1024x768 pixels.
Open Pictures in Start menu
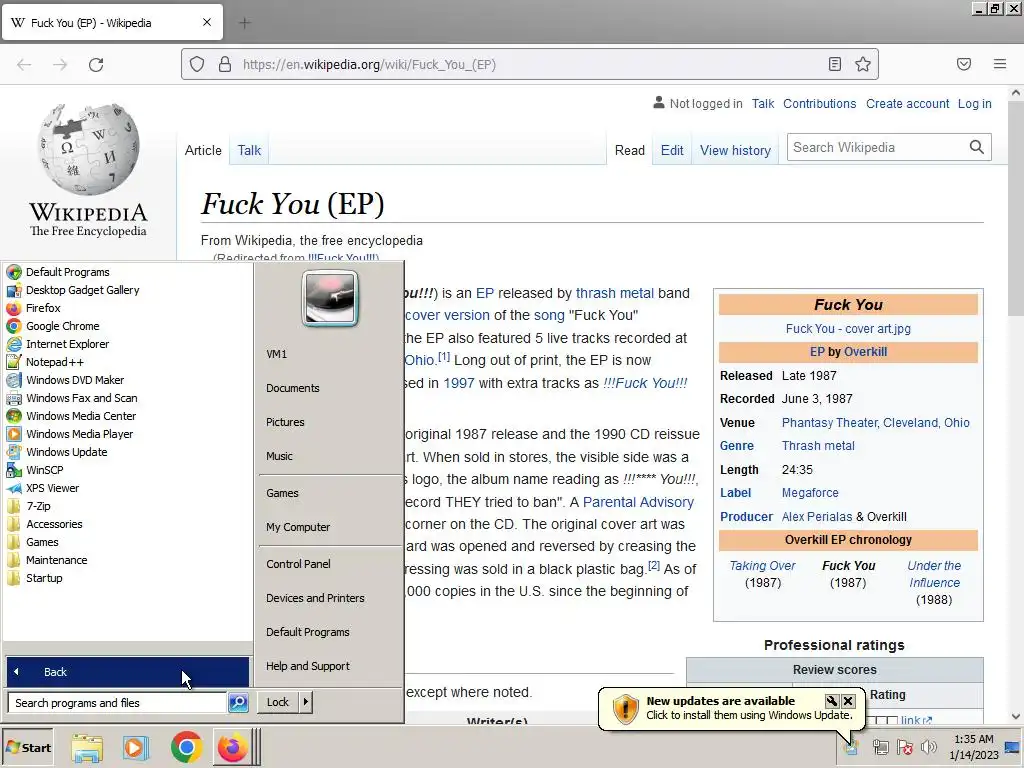[x=285, y=422]
